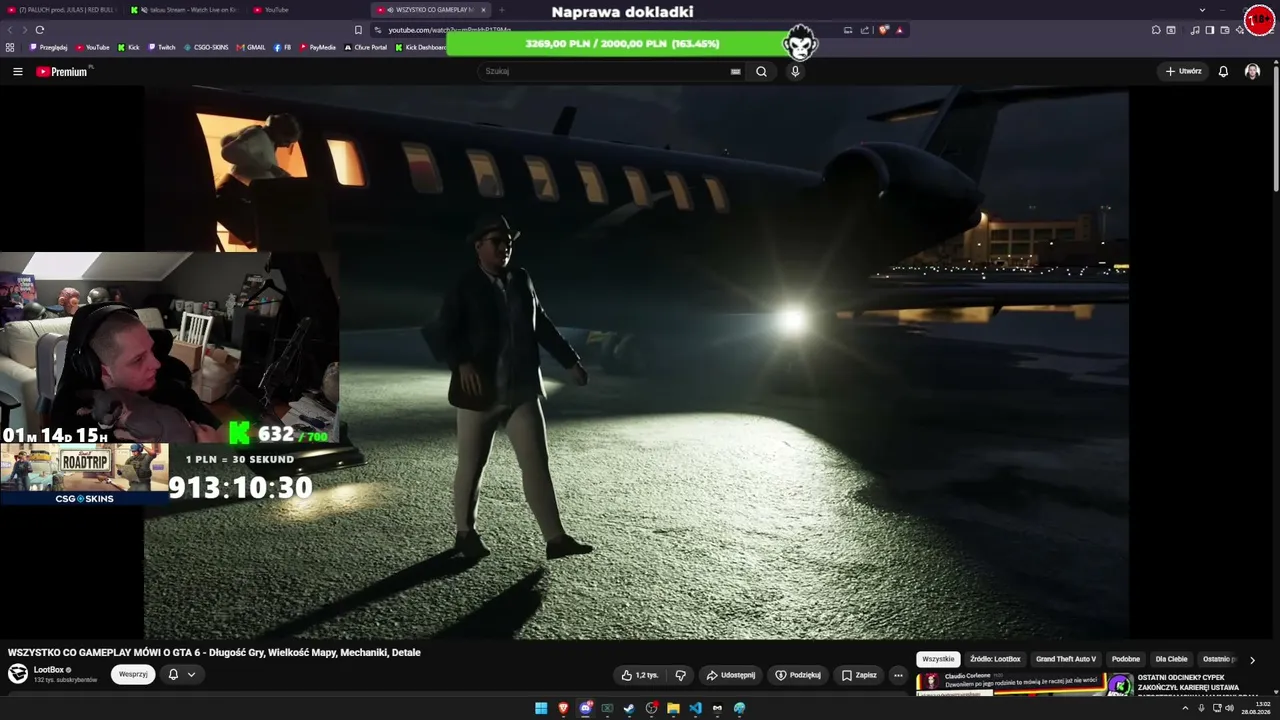Screen dimensions: 1280x720
Task: Open the on-screen keyboard in search box
Action: click(x=735, y=71)
